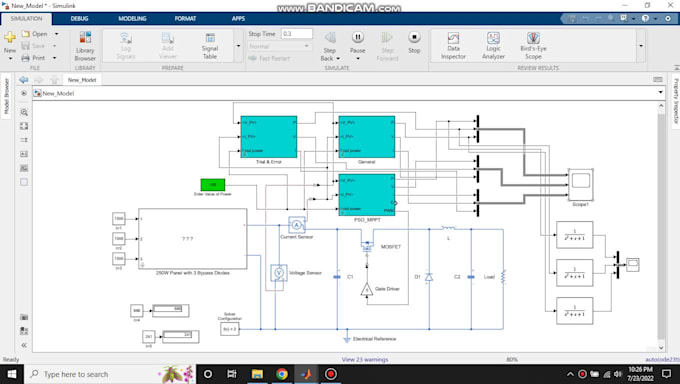Open the Pause button dropdown

[x=358, y=58]
